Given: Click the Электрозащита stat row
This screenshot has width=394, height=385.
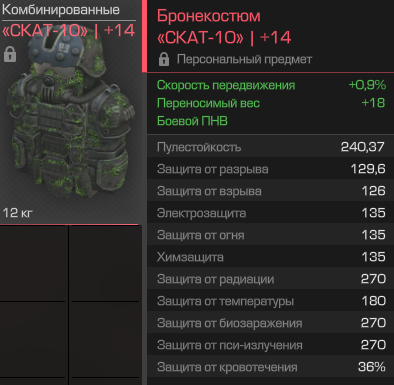Looking at the screenshot, I should coord(271,213).
